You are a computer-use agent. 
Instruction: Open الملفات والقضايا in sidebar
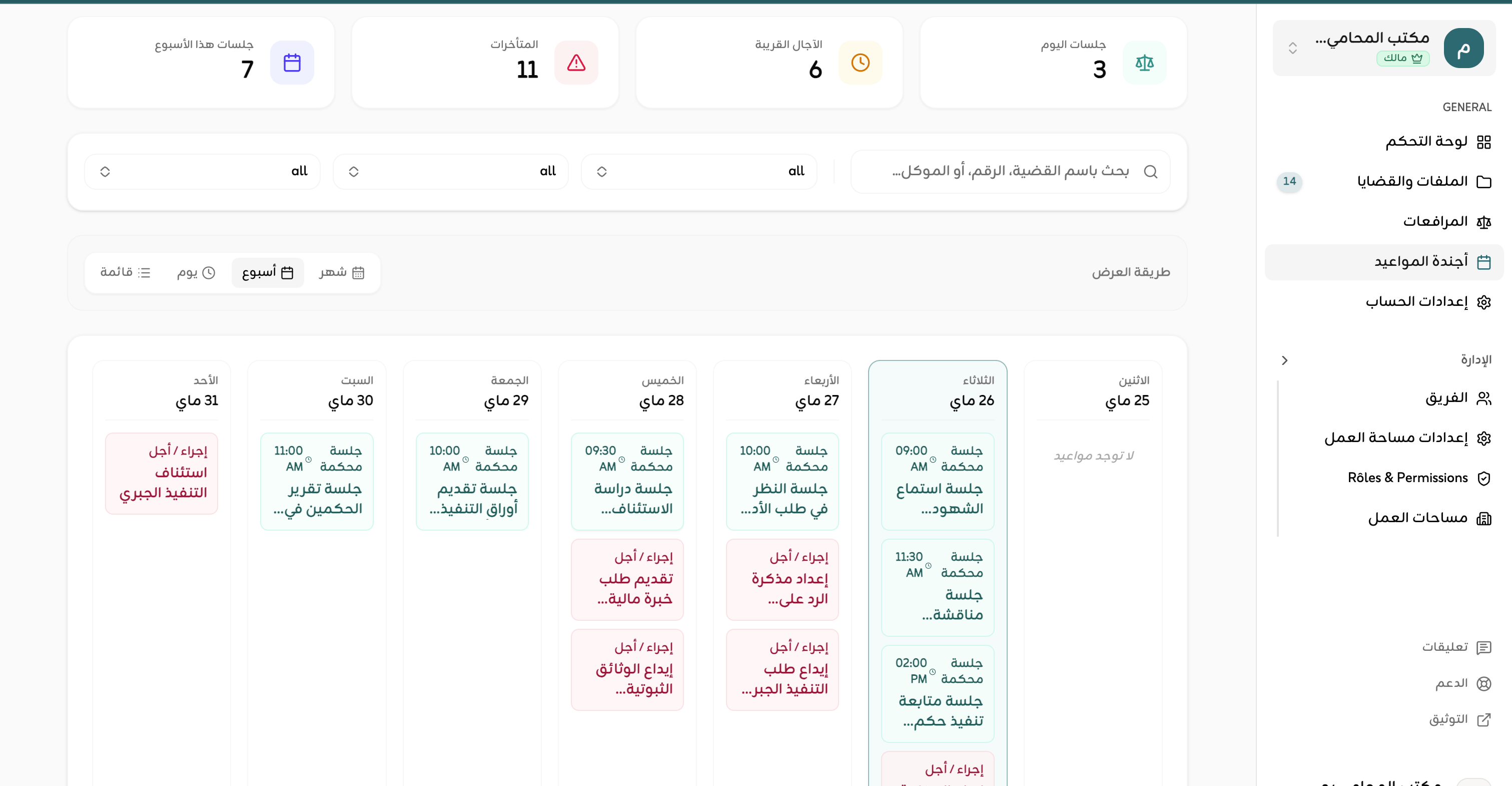1383,182
